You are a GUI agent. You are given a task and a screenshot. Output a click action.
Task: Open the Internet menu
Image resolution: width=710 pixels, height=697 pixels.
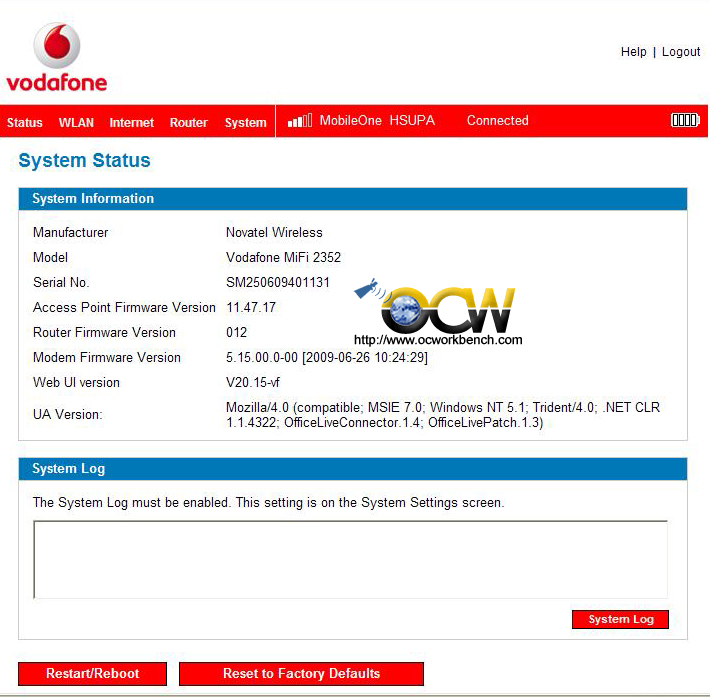coord(131,122)
